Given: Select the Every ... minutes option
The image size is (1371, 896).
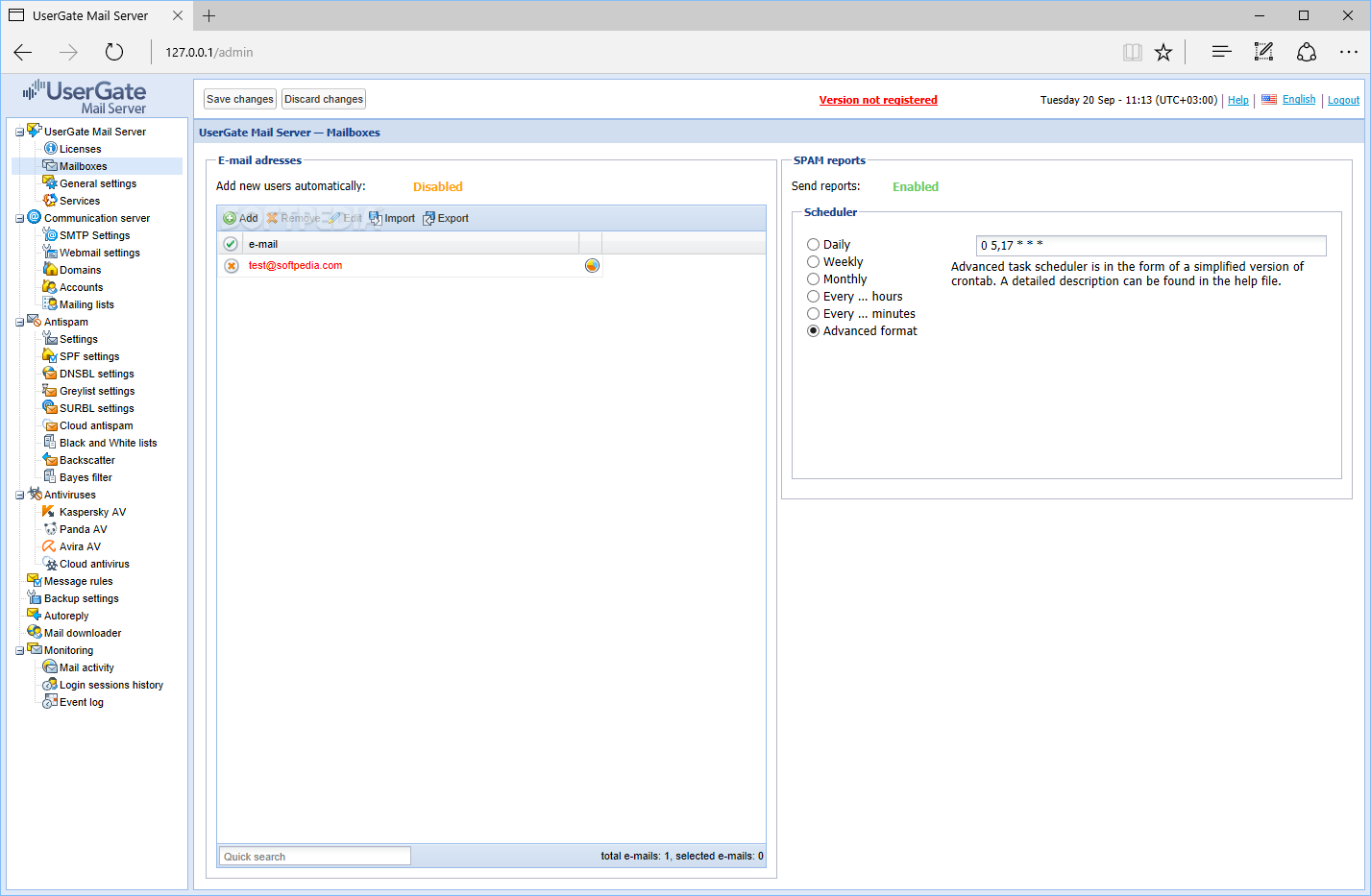Looking at the screenshot, I should tap(813, 313).
